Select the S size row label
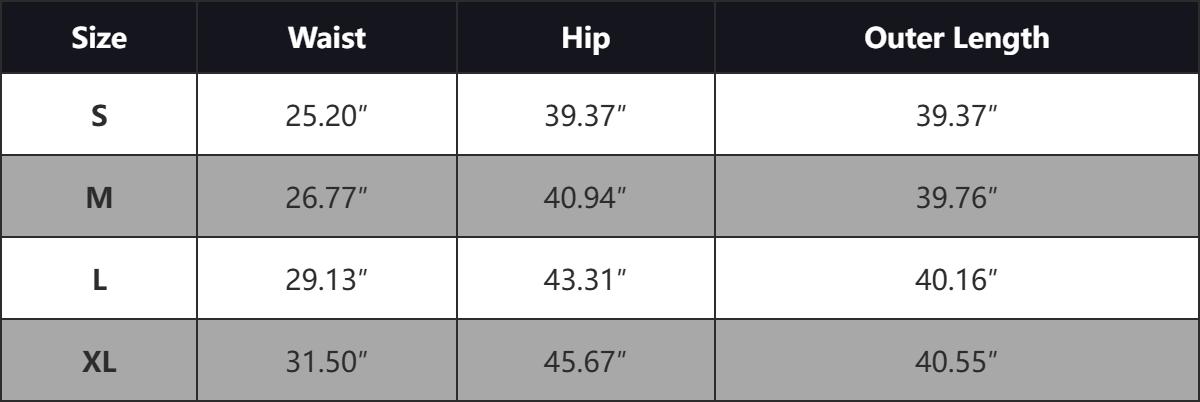1200x402 pixels. [99, 116]
